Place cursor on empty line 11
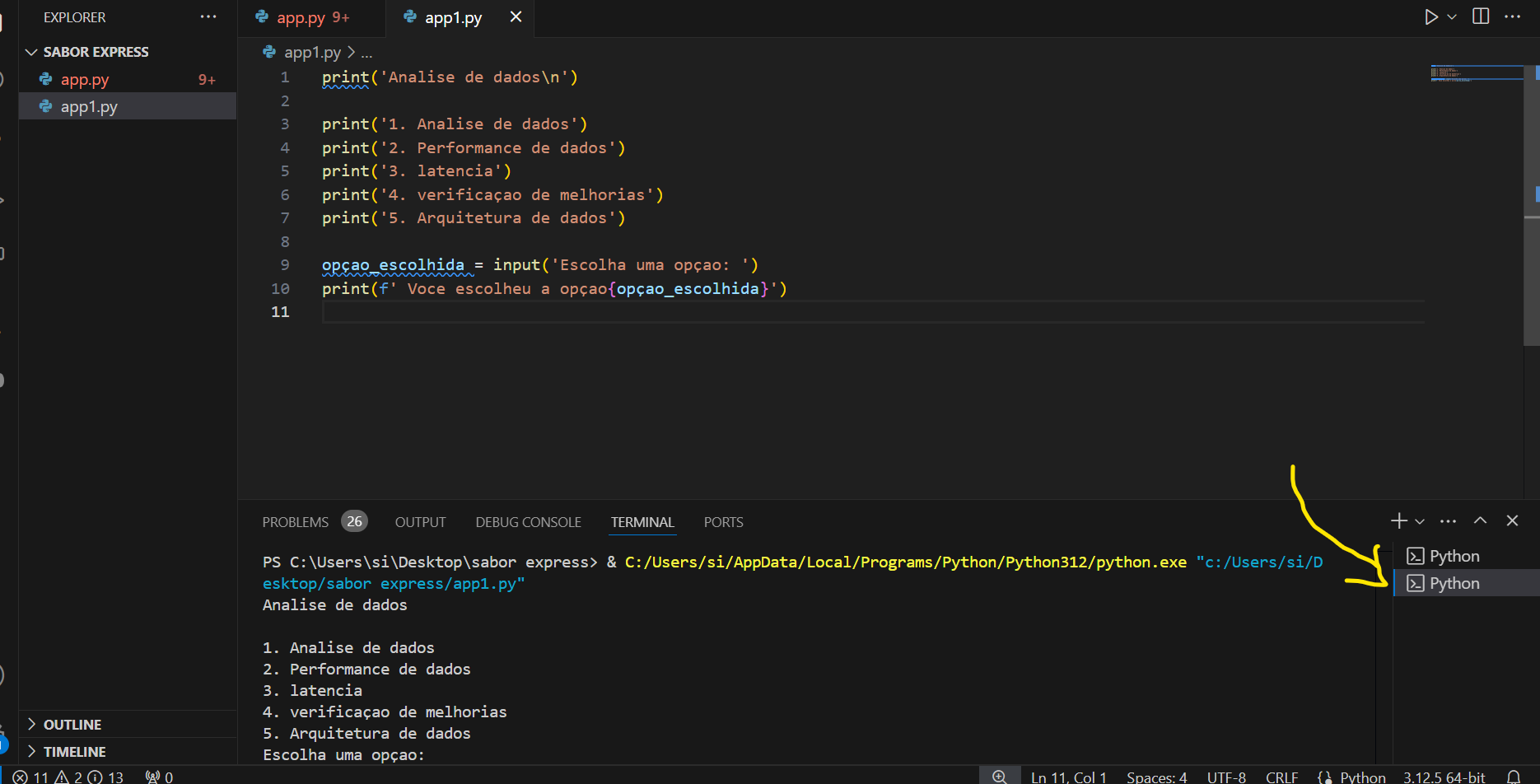 coord(873,312)
